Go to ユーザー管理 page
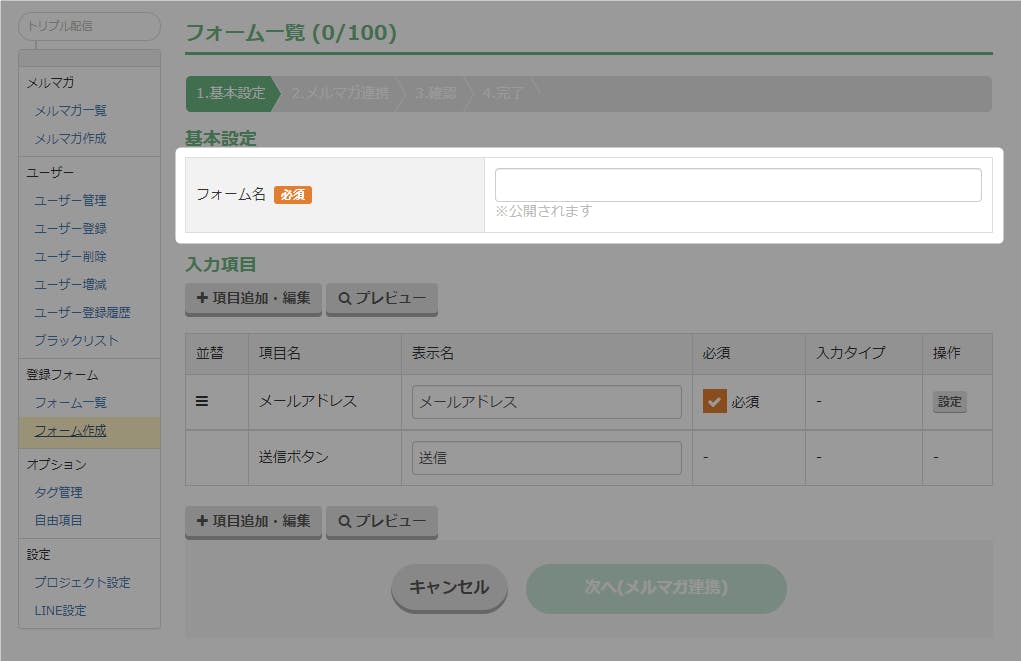The width and height of the screenshot is (1021, 661). tap(70, 201)
